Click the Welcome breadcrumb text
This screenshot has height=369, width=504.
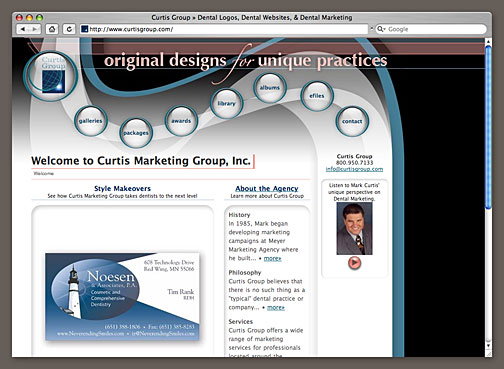(43, 174)
